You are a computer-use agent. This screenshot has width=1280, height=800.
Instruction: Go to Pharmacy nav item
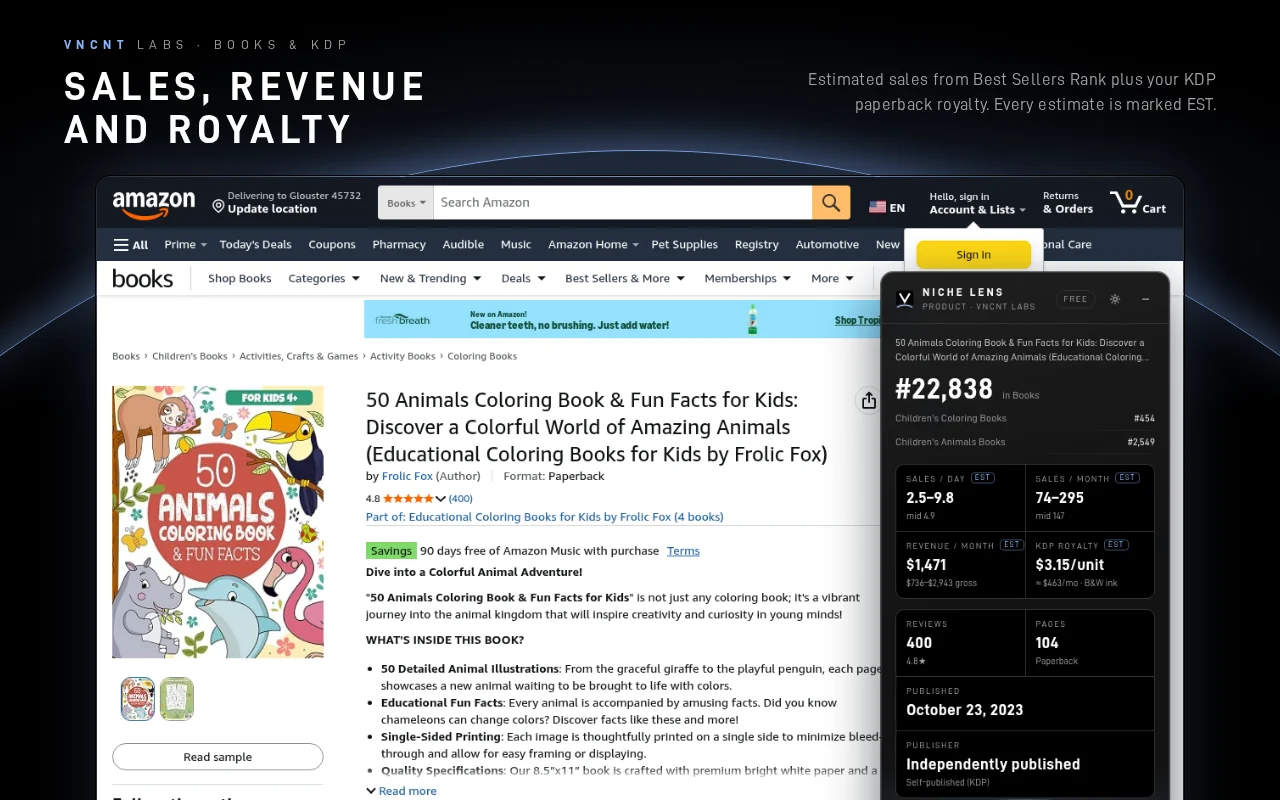[x=399, y=245]
